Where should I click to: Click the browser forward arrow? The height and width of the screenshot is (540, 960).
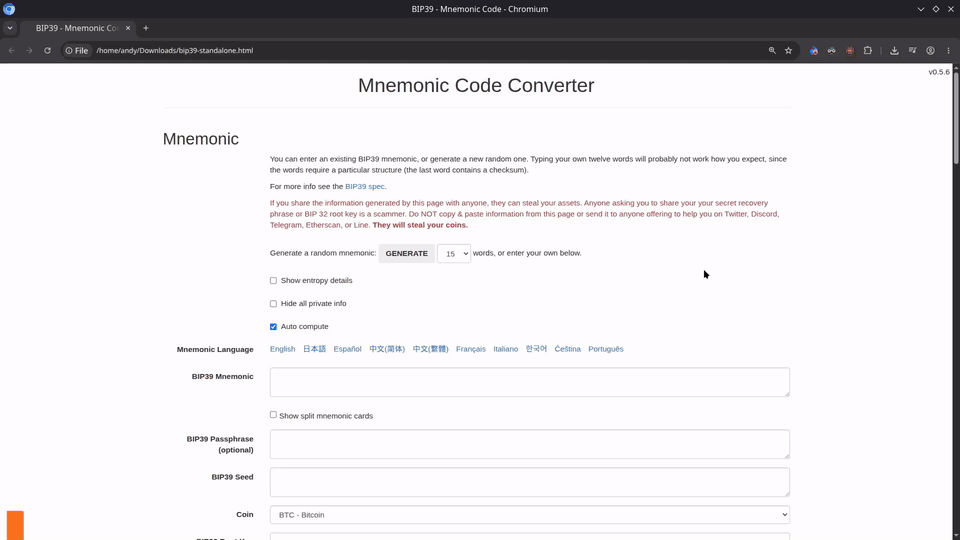(29, 50)
